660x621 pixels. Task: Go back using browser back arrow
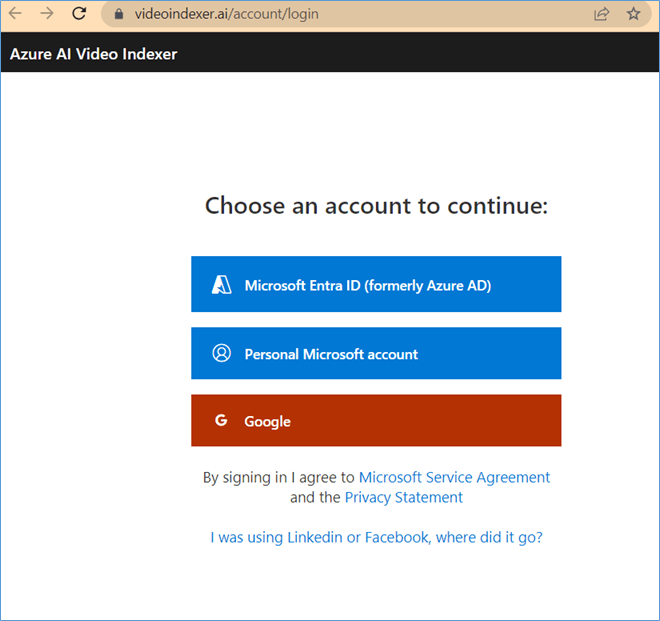click(x=15, y=13)
